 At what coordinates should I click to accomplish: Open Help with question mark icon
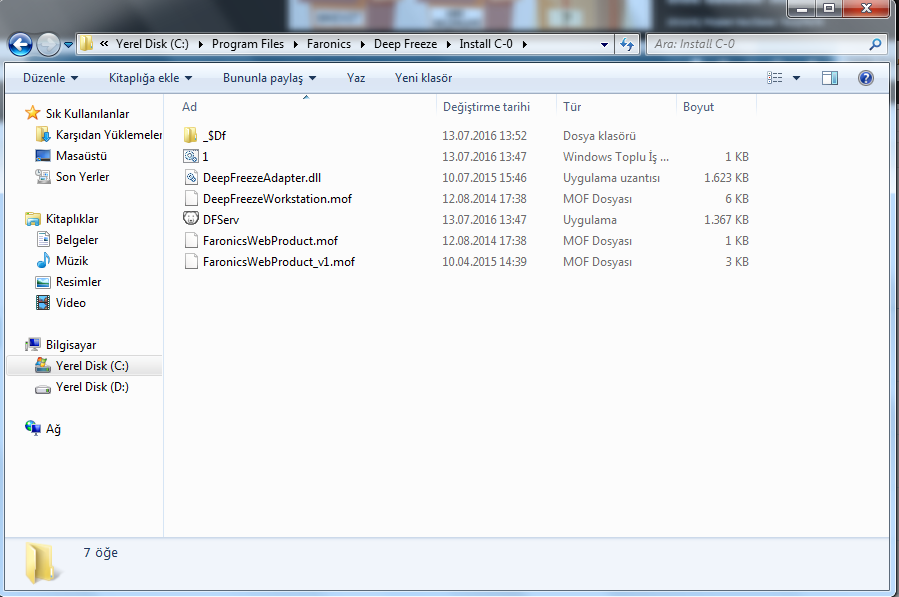click(x=866, y=78)
